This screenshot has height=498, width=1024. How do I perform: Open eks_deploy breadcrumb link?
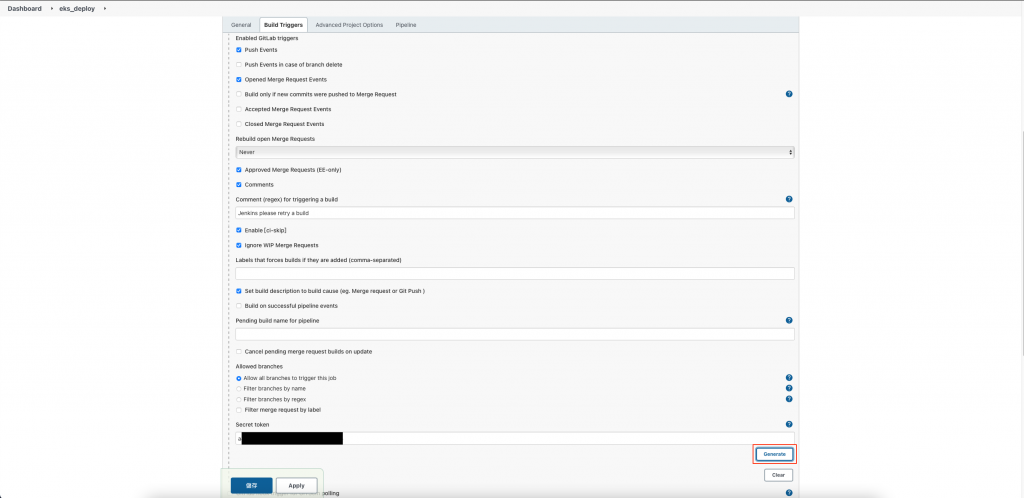point(78,8)
